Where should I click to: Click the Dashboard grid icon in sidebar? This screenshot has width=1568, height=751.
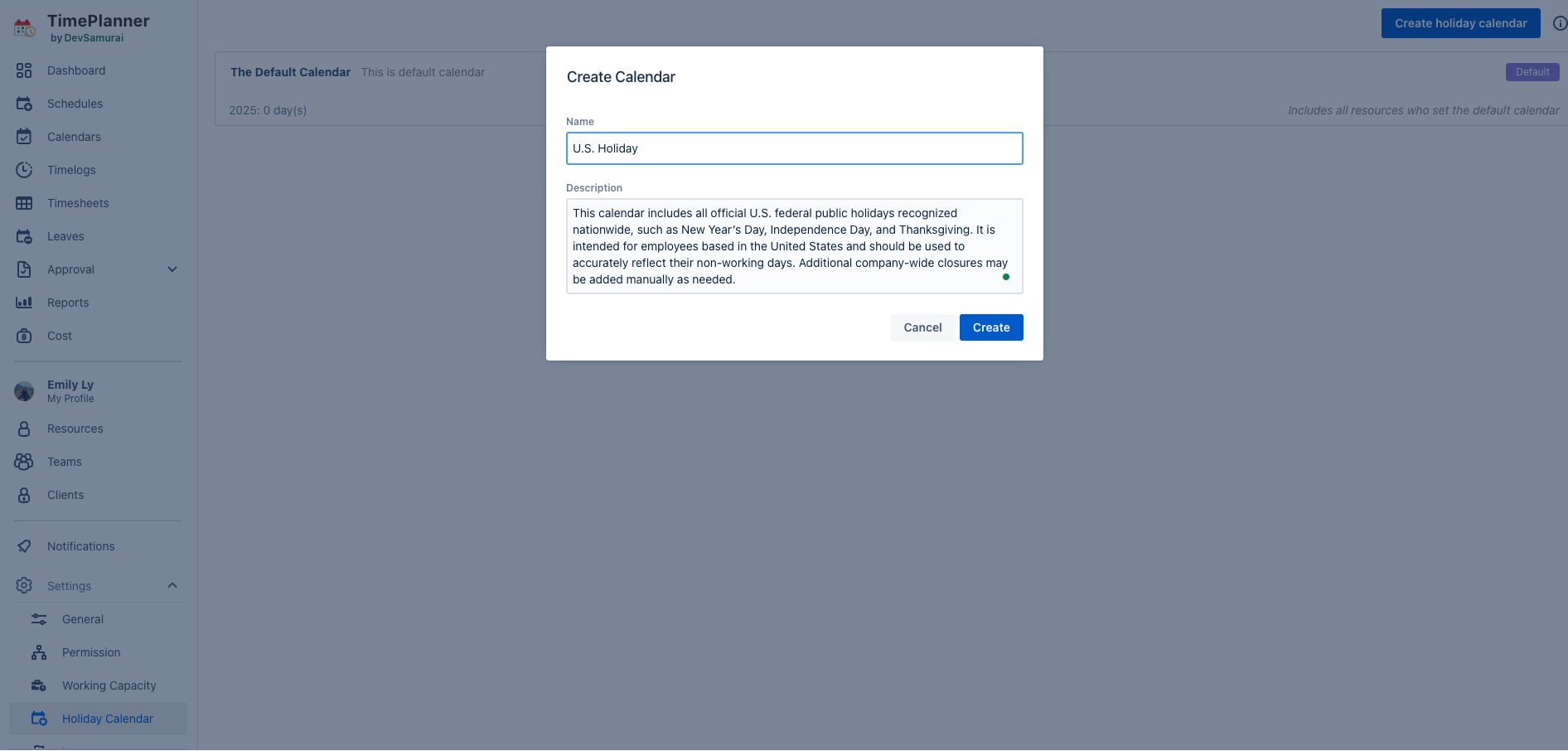pos(24,70)
